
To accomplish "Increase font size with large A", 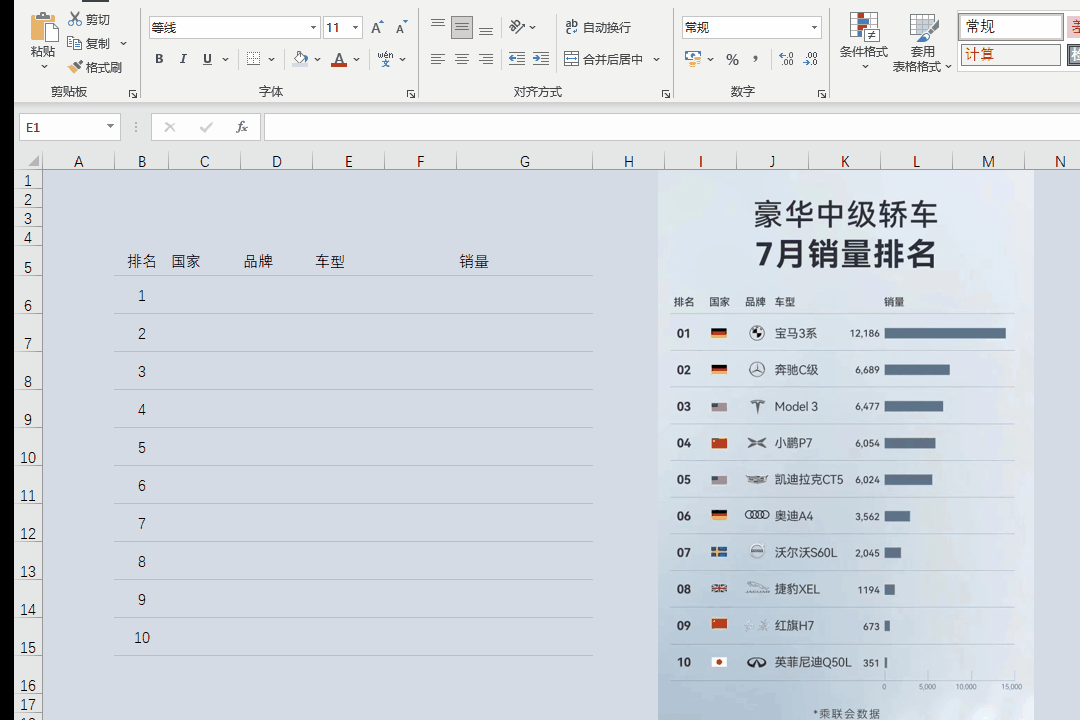I will pyautogui.click(x=377, y=28).
